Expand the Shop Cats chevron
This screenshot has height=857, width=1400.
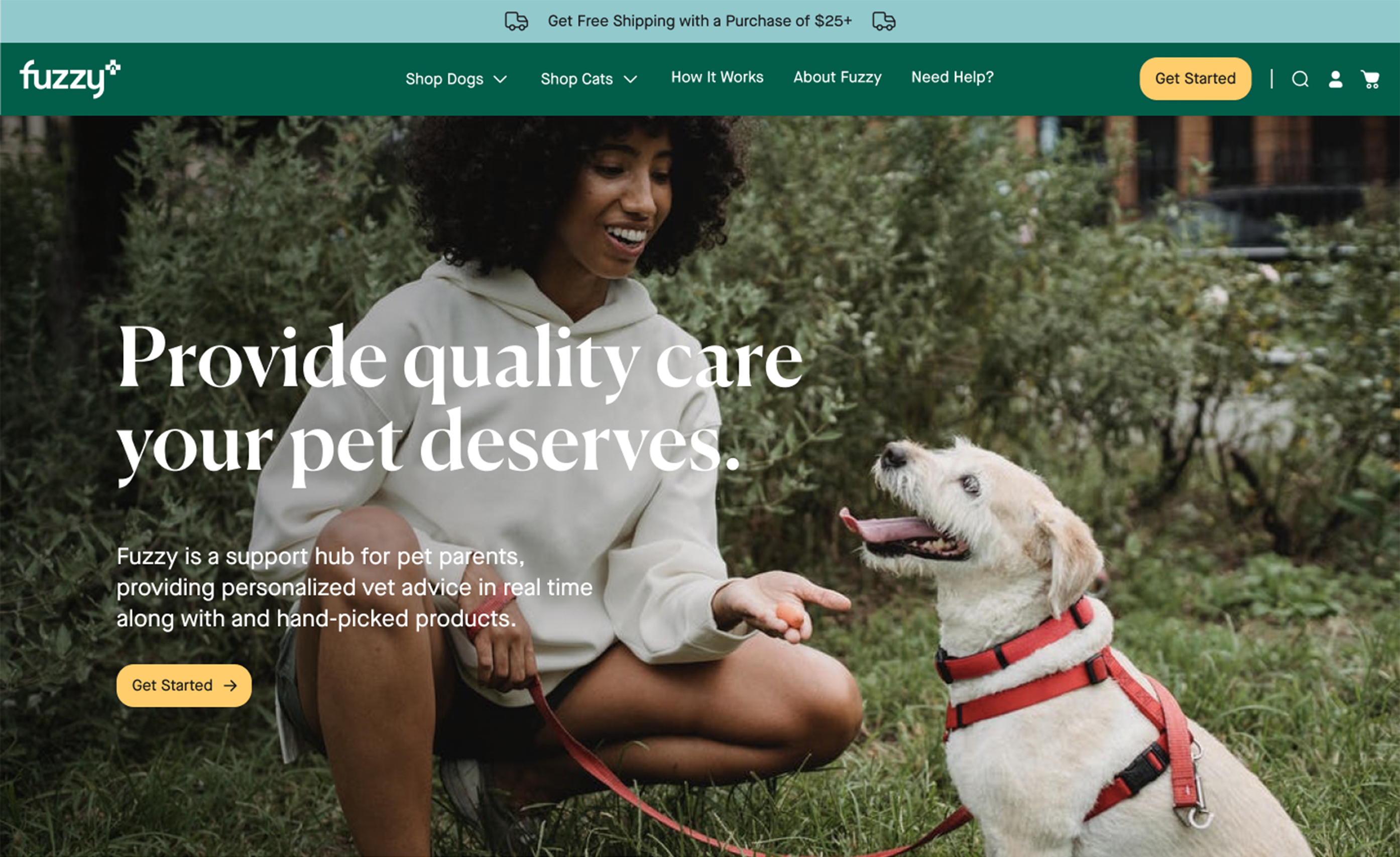(x=630, y=79)
